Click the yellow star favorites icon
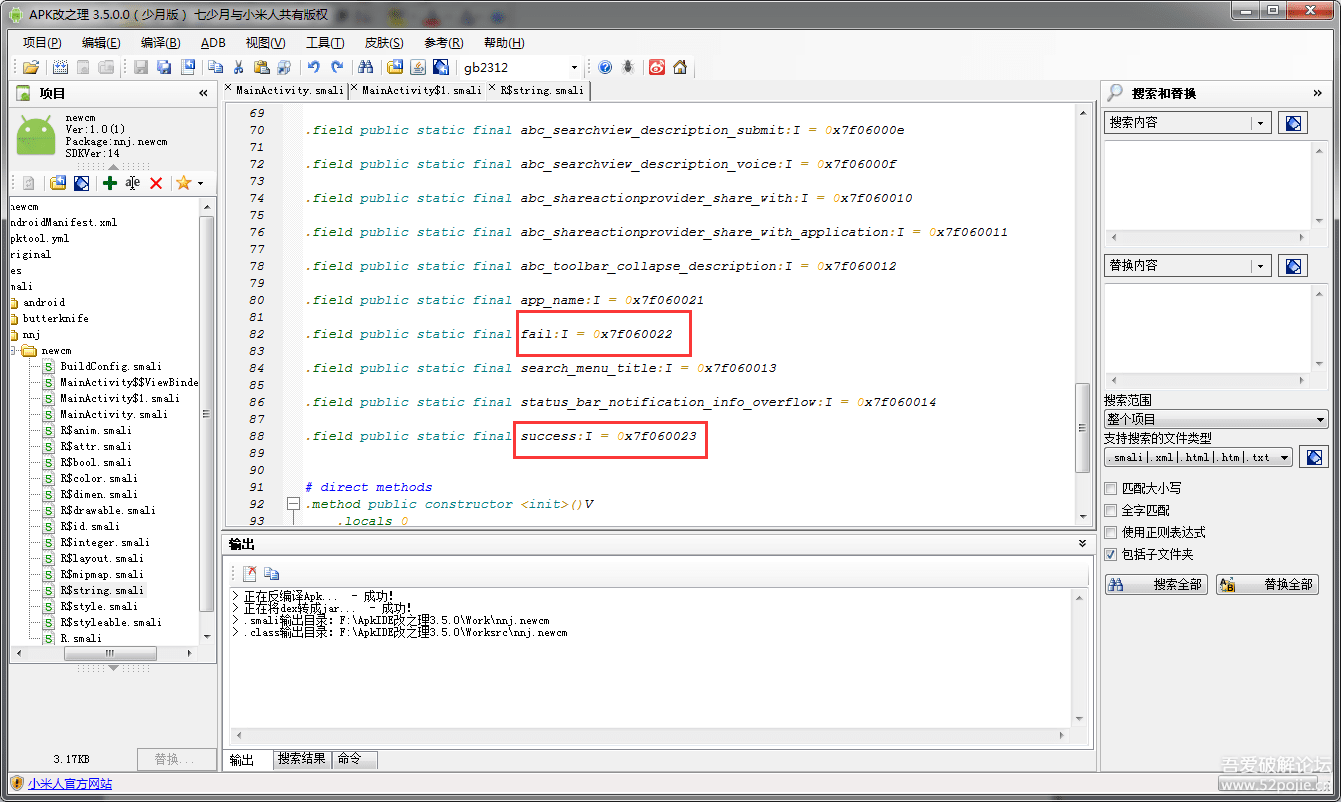 tap(183, 183)
